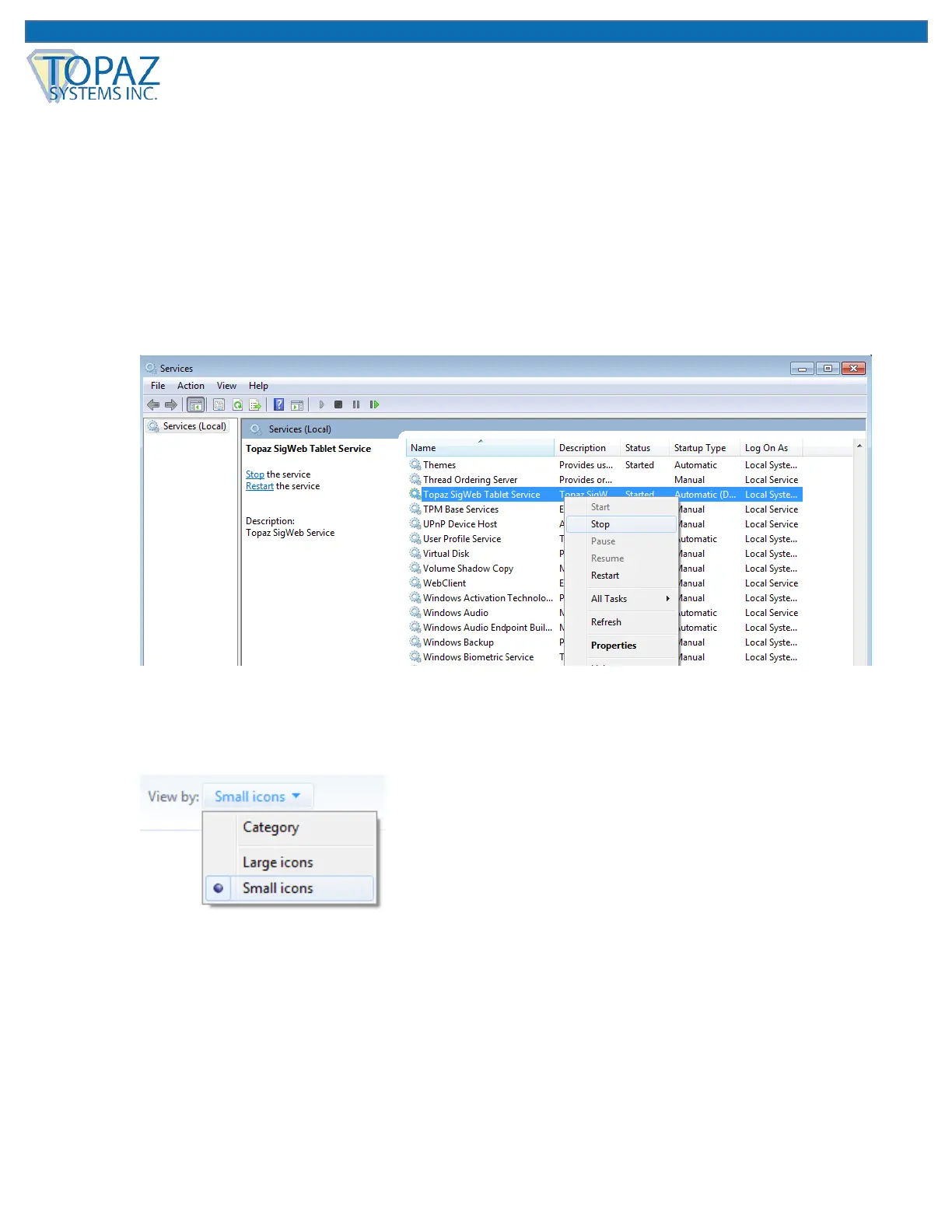Maximize the Services window

[828, 369]
